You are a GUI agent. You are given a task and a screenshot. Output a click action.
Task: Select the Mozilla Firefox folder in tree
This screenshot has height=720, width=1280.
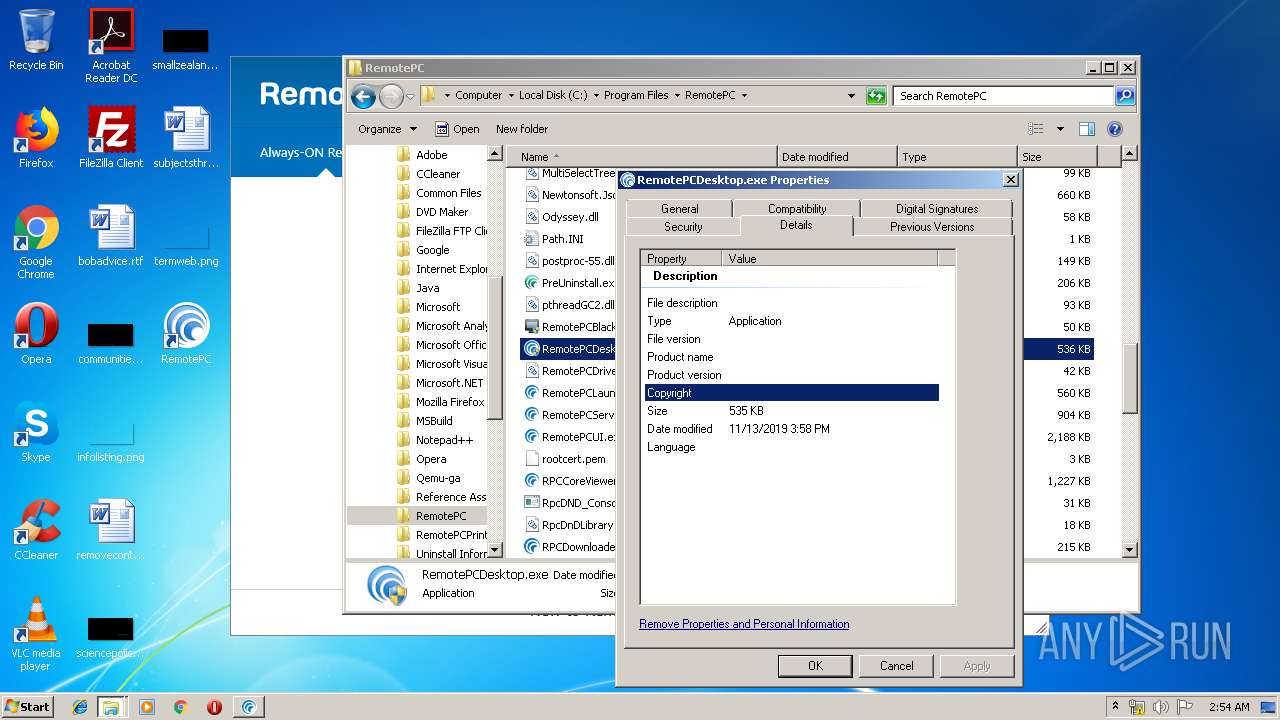[450, 402]
